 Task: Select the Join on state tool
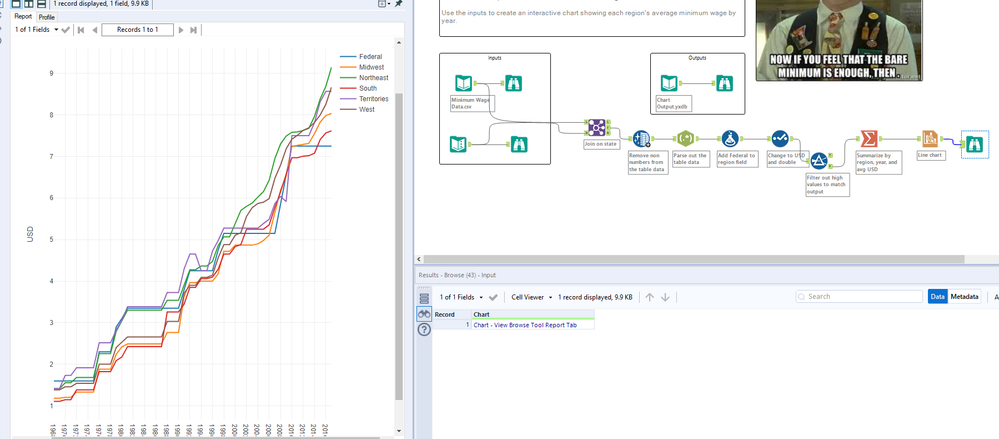[597, 128]
